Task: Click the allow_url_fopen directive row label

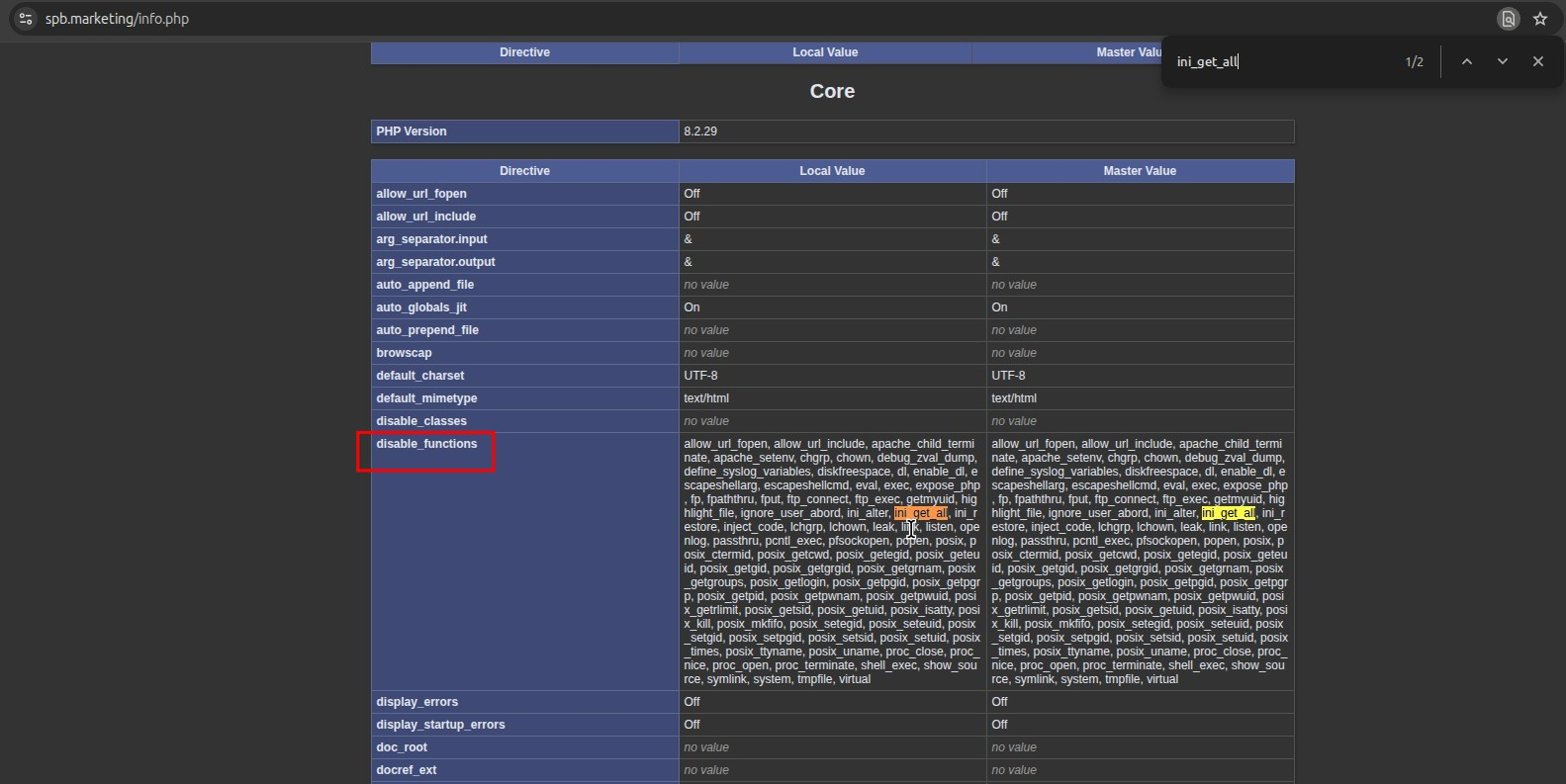Action: click(421, 194)
